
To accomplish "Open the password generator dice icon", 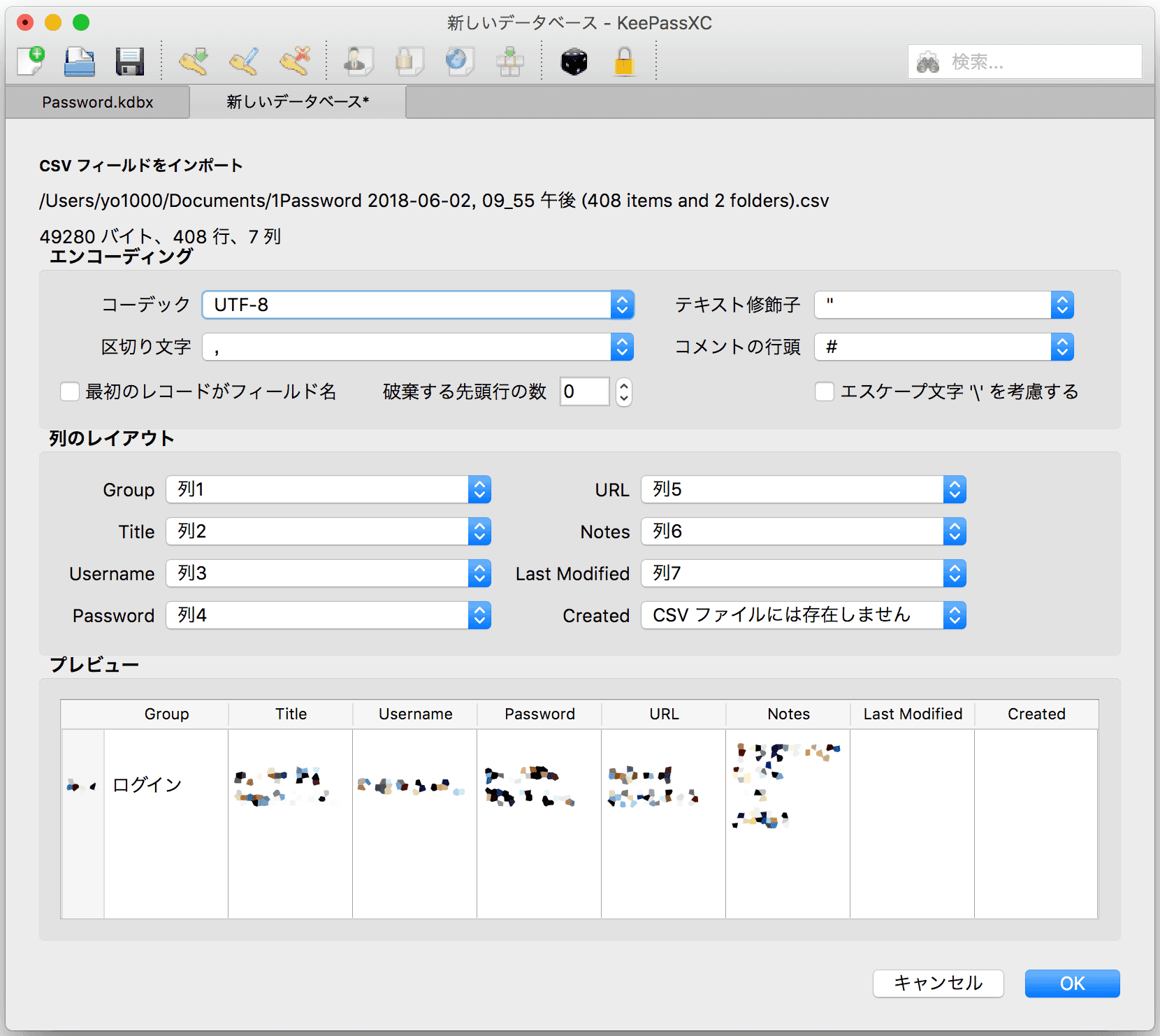I will 574,62.
